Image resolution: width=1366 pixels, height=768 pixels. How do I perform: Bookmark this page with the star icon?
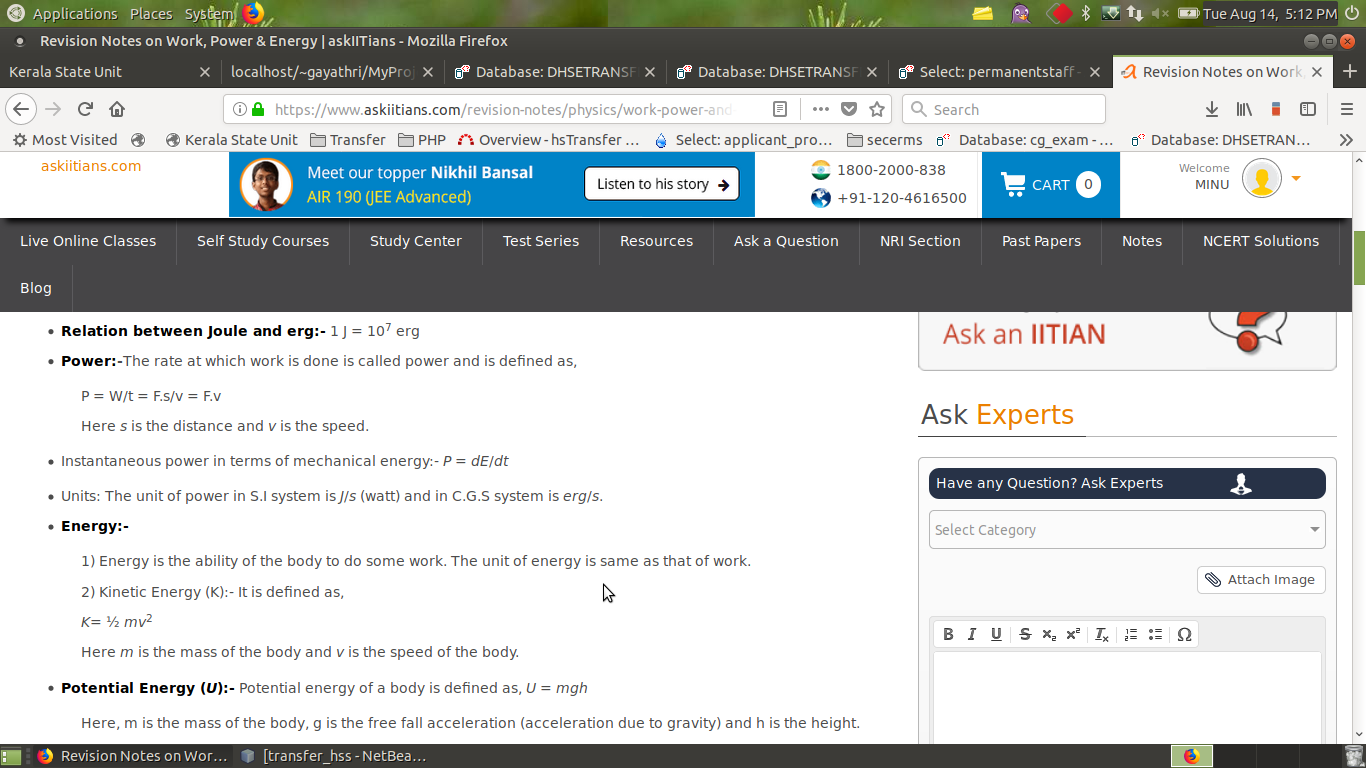877,109
